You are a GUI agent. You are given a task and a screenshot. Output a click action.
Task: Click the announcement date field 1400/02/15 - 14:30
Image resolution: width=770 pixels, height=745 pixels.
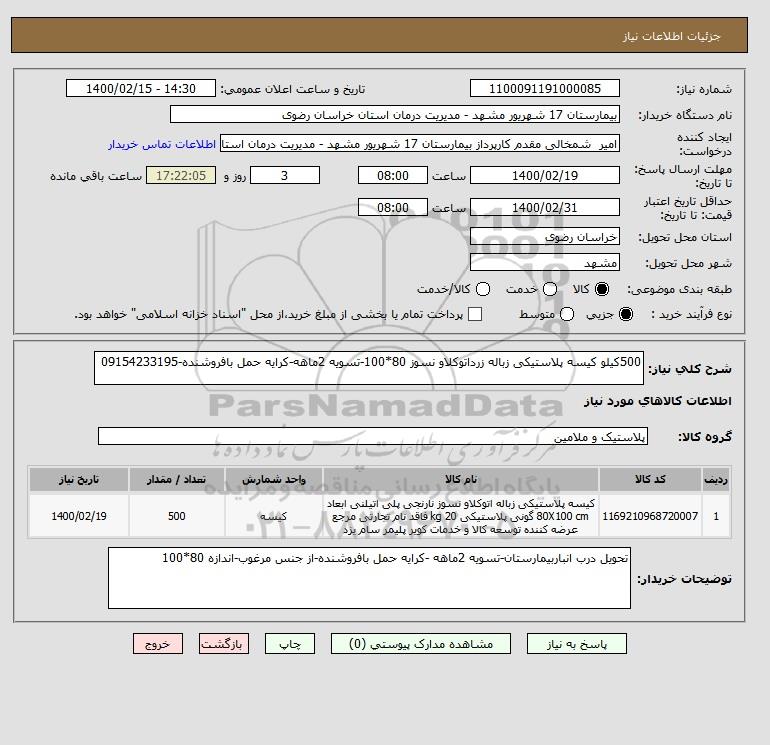(x=140, y=88)
